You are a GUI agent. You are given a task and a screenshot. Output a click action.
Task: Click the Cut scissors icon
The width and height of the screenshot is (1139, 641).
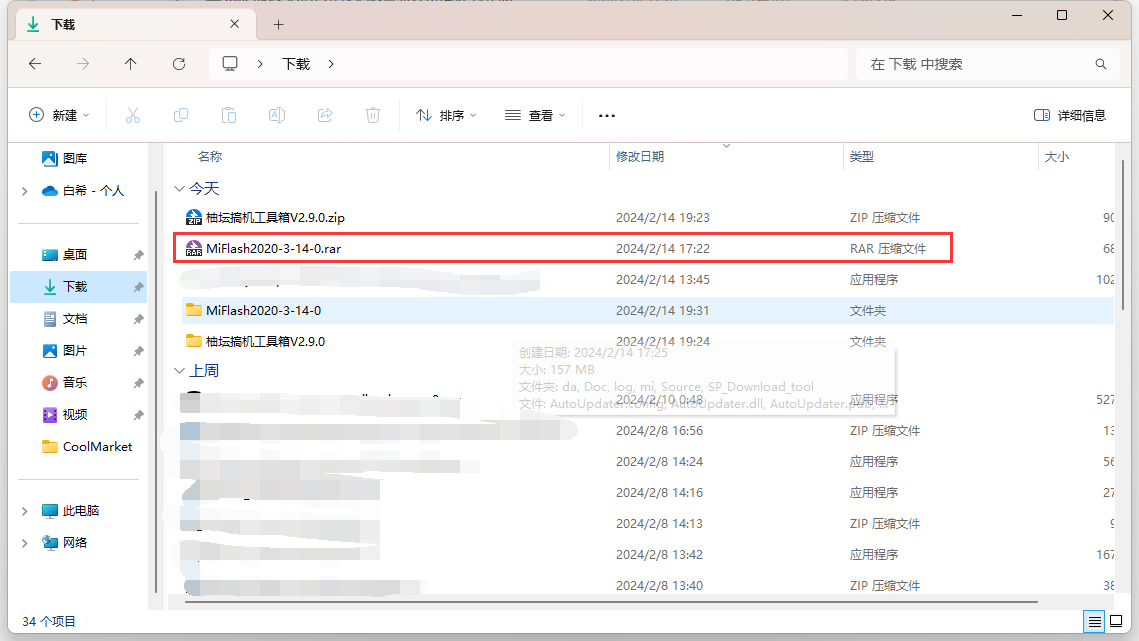click(133, 115)
